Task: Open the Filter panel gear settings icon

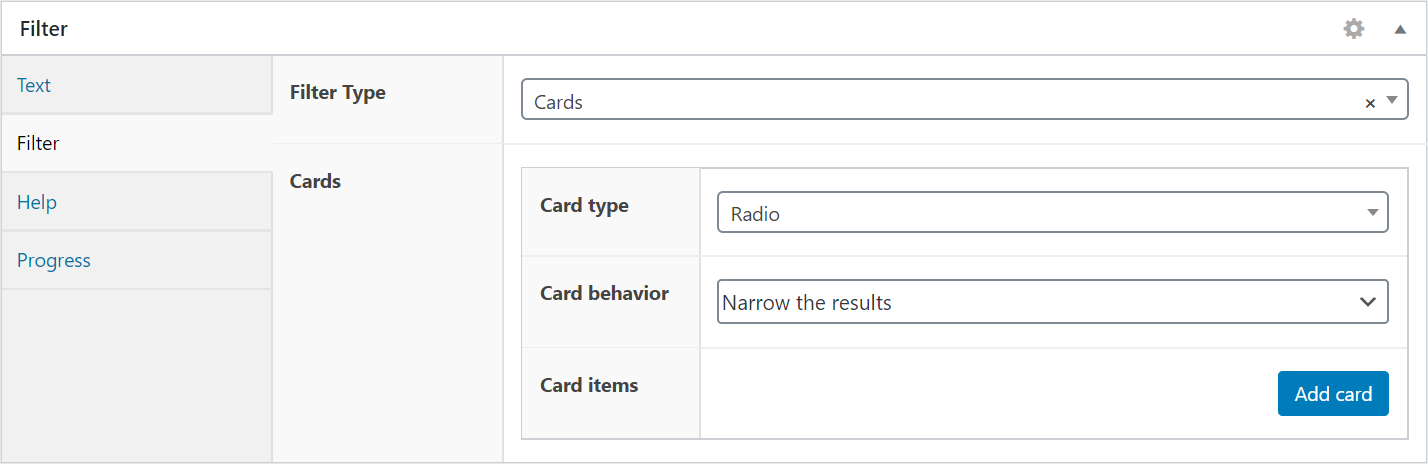Action: point(1353,29)
